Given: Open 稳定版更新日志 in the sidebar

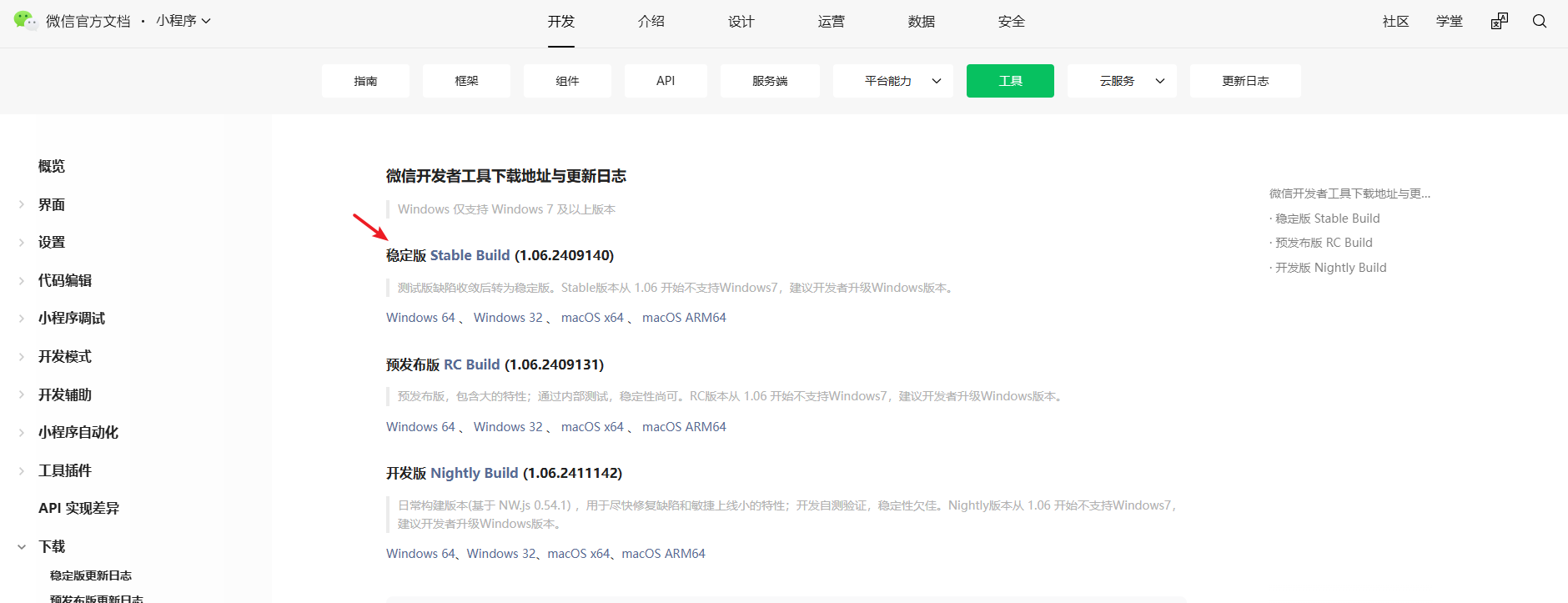Looking at the screenshot, I should [91, 575].
